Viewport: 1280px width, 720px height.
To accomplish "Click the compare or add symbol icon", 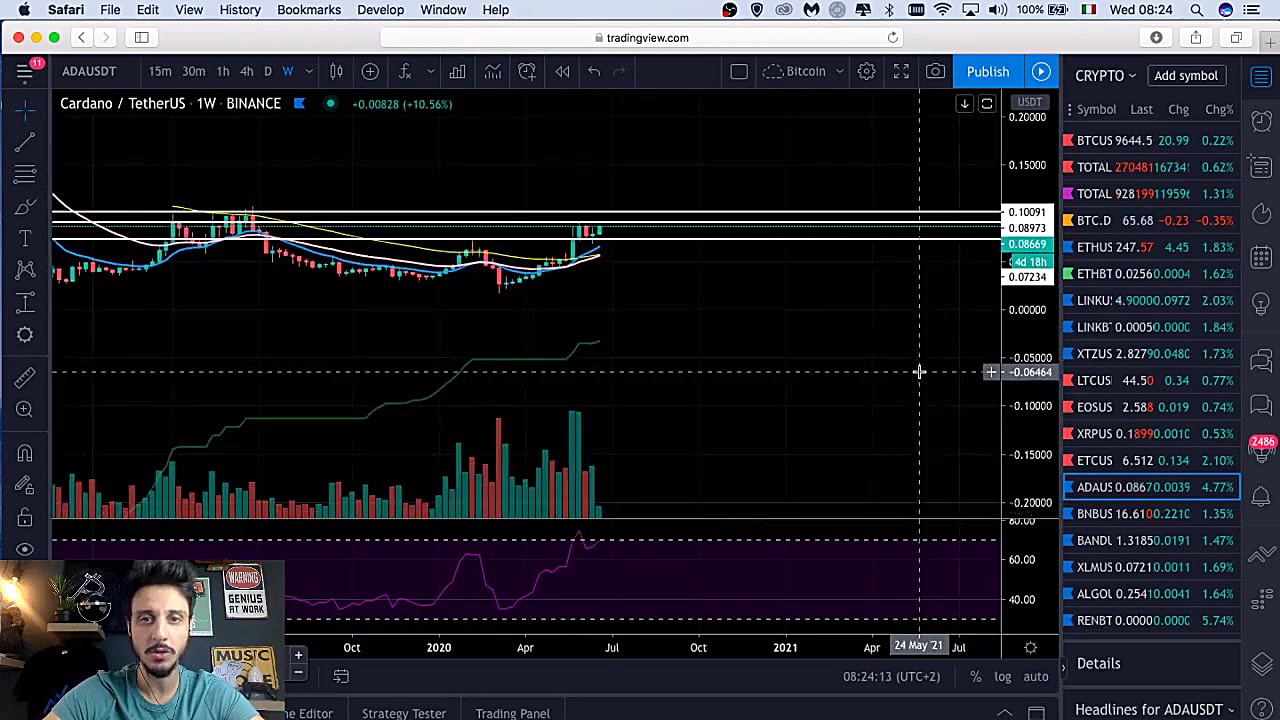I will click(370, 71).
